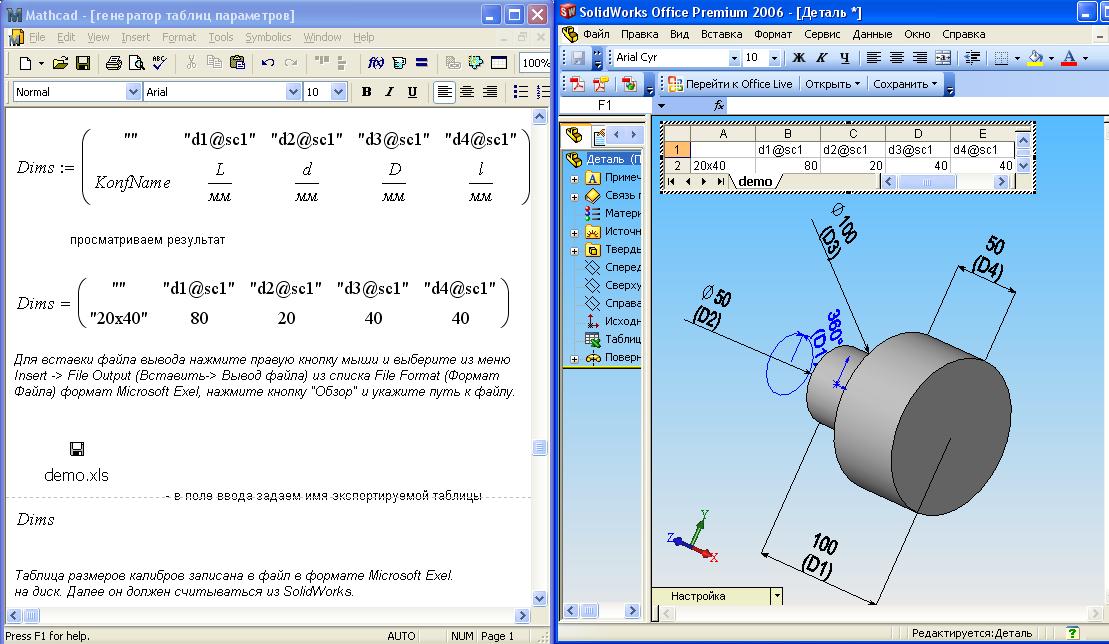
Task: Toggle Bold (B) in Mathcad format bar
Action: (x=366, y=92)
